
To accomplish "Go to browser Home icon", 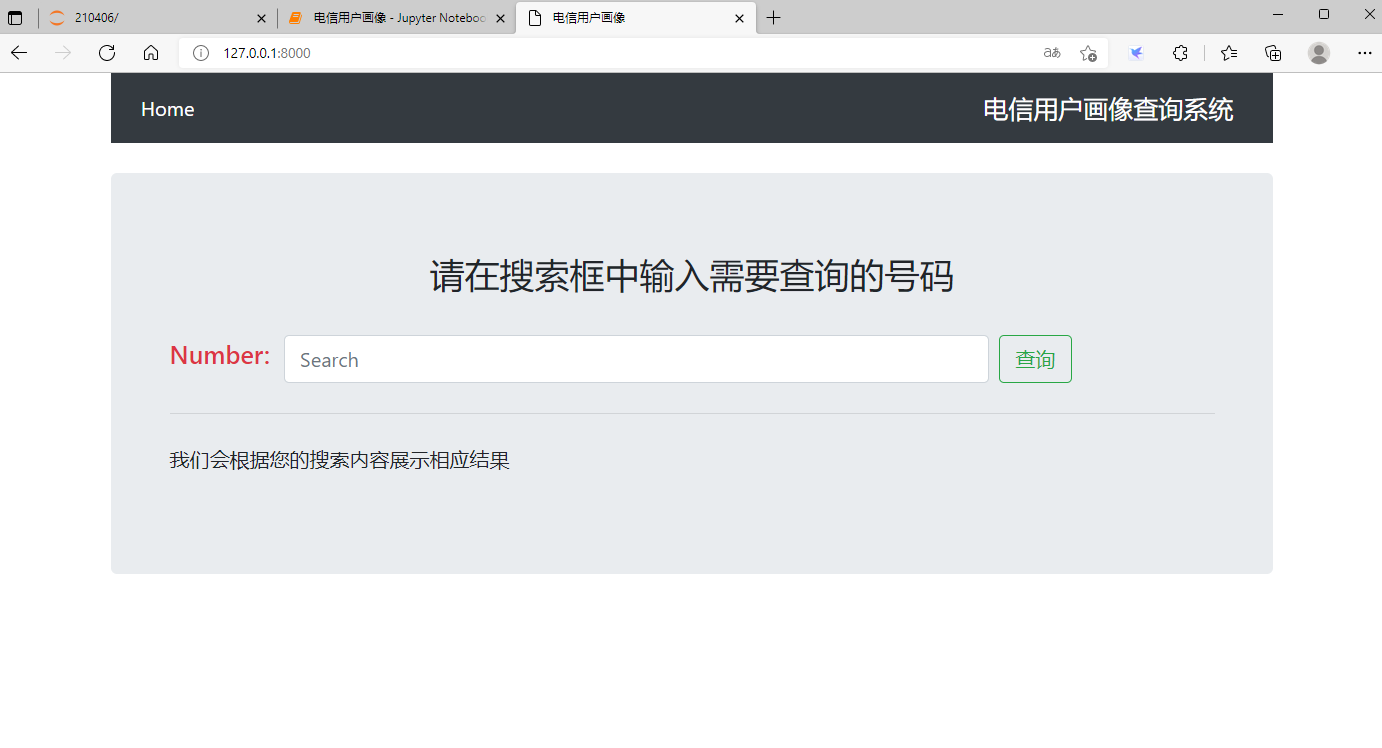I will pyautogui.click(x=151, y=53).
